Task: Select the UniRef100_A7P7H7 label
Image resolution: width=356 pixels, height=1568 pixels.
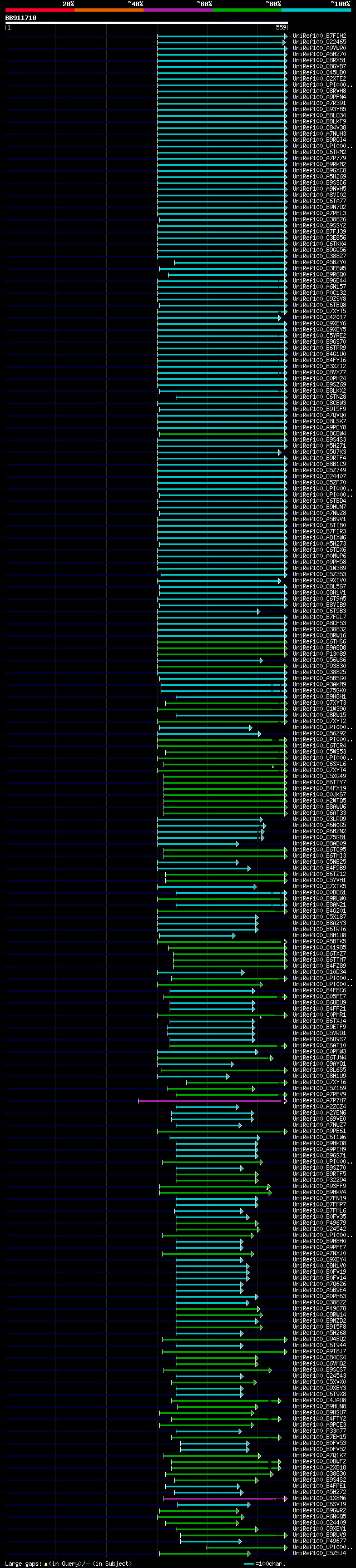Action: click(319, 1101)
